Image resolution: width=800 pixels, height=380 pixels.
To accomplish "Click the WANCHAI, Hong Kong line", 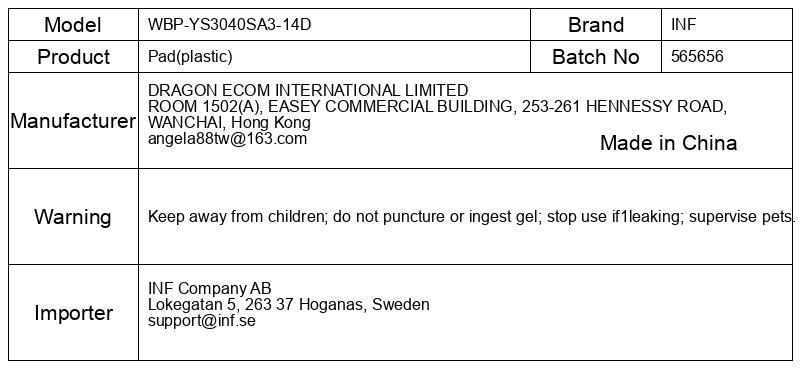I will pos(229,122).
